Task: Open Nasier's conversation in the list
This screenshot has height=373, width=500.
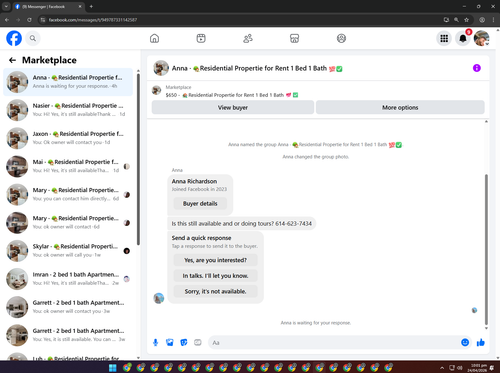Action: 68,110
